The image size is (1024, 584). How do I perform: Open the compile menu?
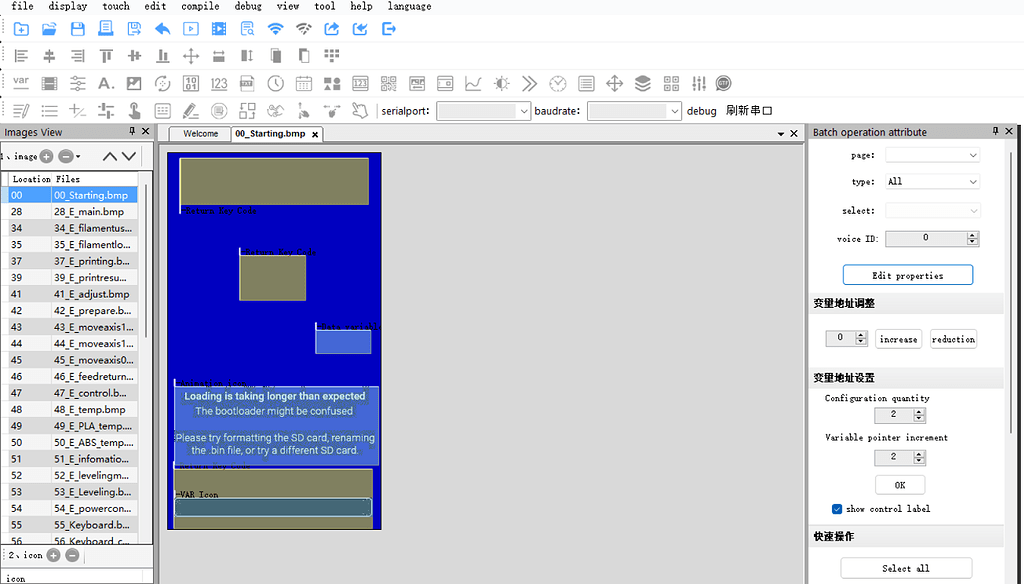pyautogui.click(x=200, y=6)
